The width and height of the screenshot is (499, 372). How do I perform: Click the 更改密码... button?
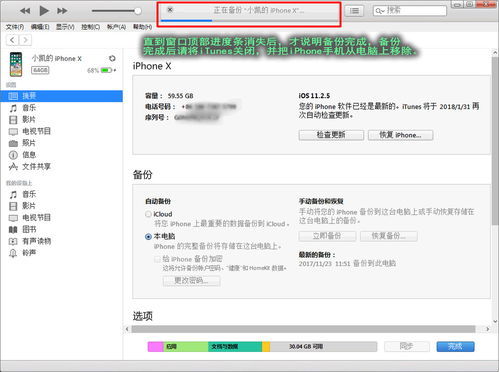pyautogui.click(x=191, y=281)
